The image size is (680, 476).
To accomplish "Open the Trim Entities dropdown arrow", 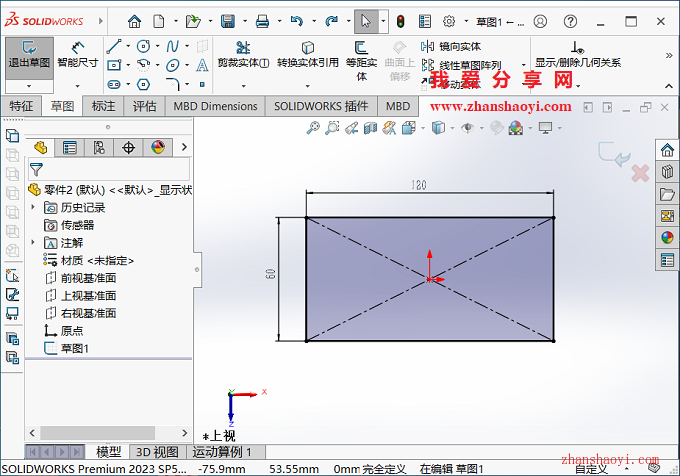I will [x=243, y=86].
